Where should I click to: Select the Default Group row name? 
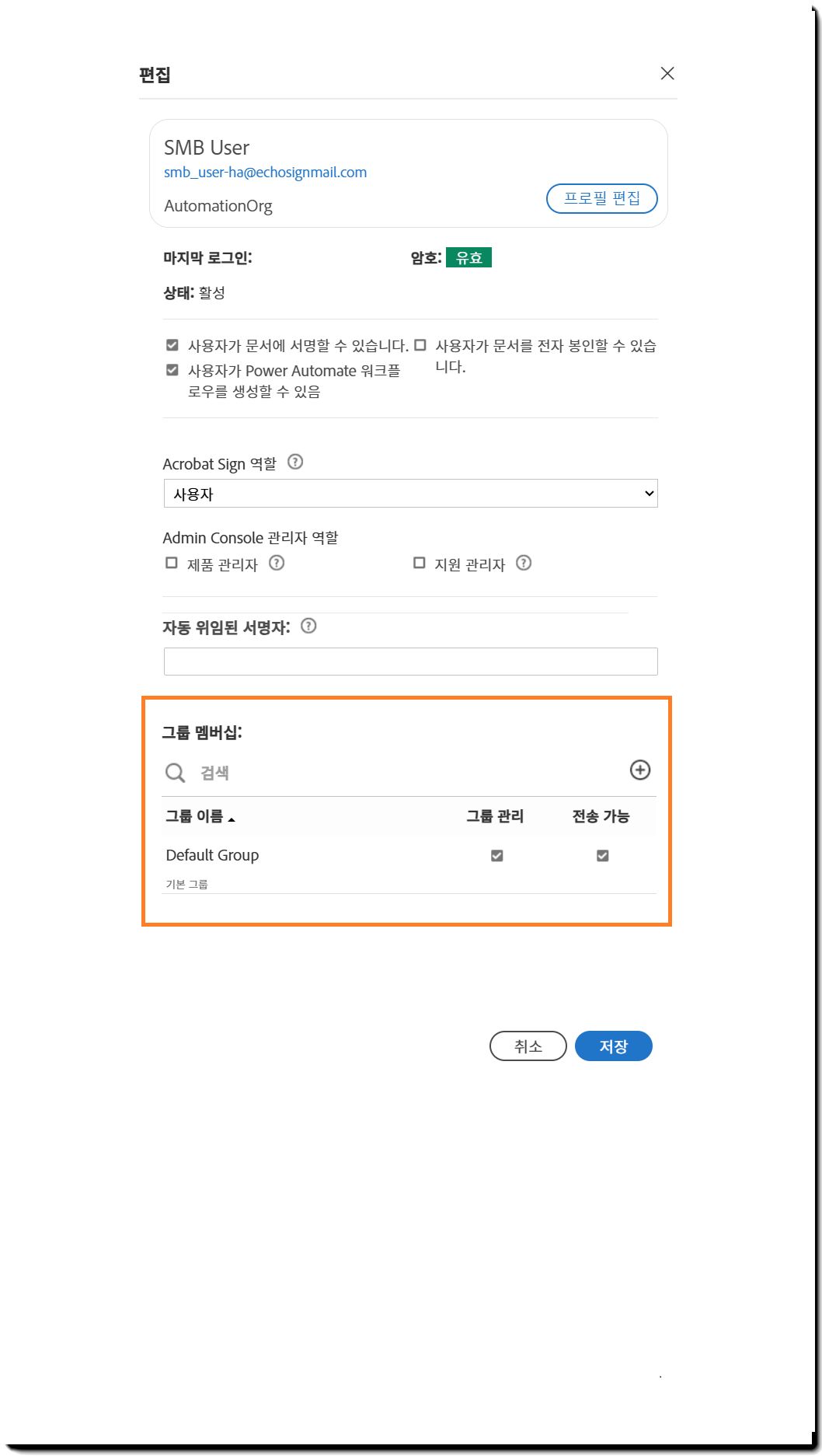coord(212,855)
